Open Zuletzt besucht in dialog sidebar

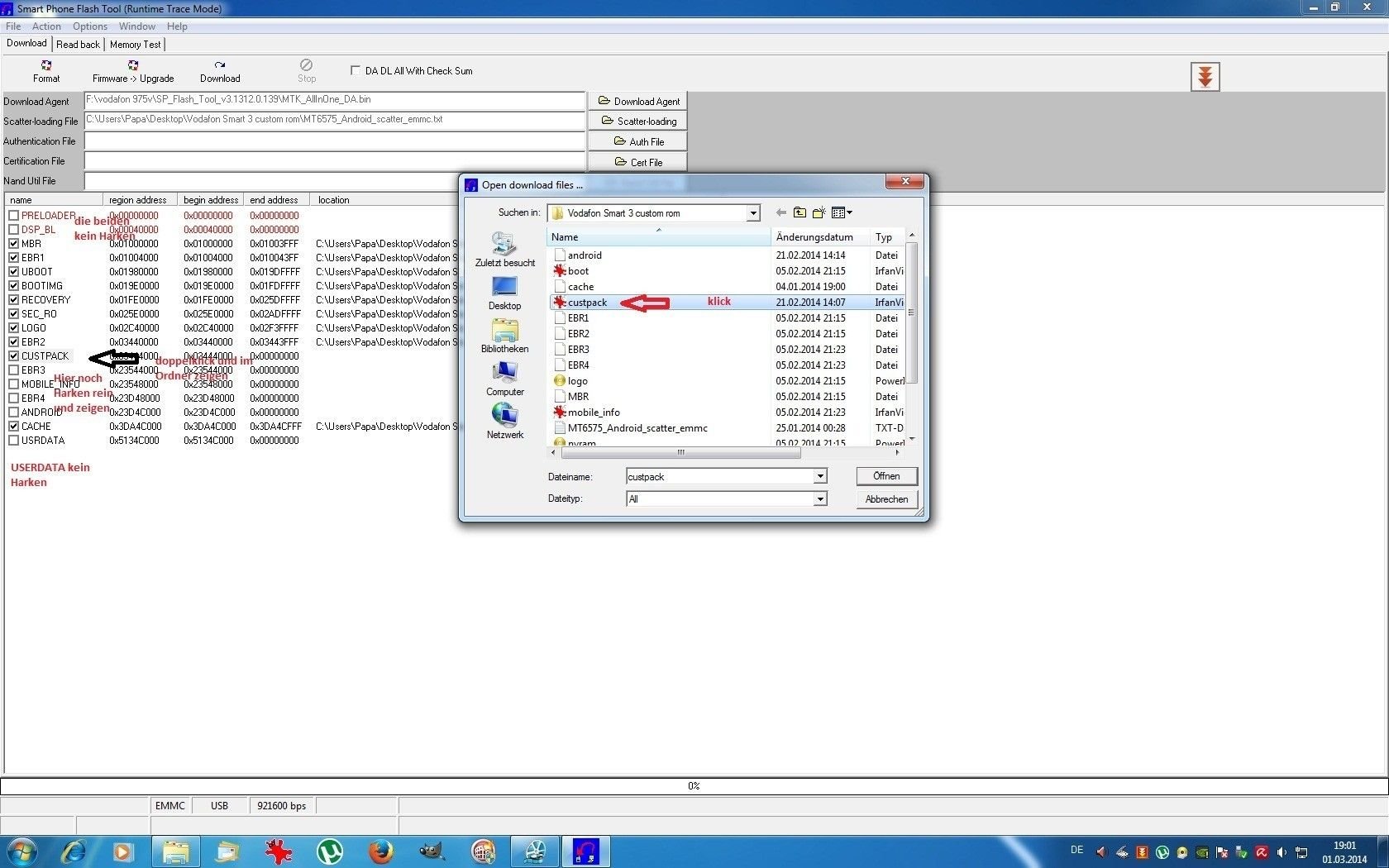[x=504, y=249]
